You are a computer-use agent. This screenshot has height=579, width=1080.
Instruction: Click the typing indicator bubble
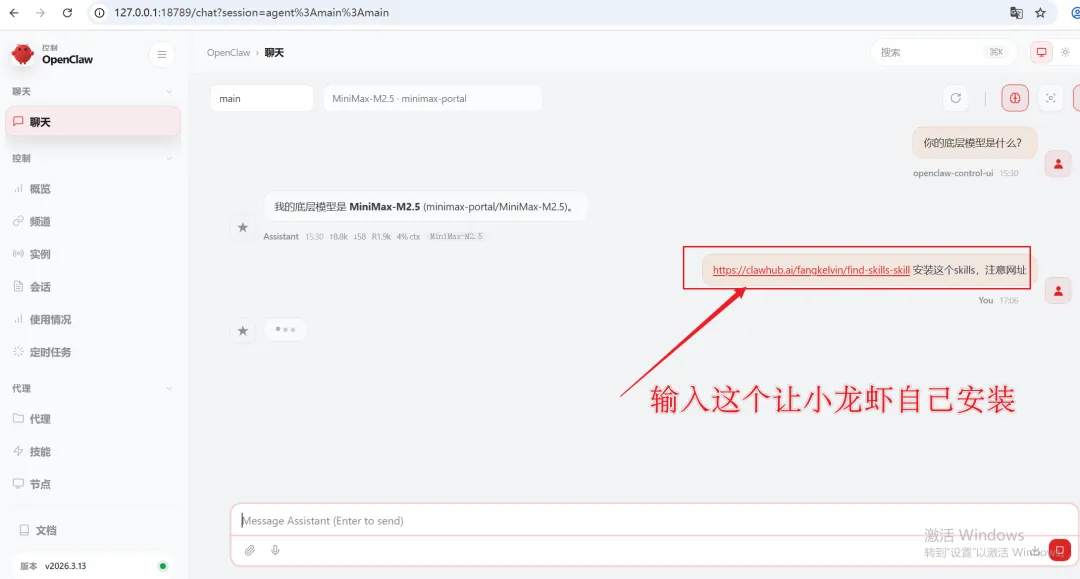pos(285,329)
